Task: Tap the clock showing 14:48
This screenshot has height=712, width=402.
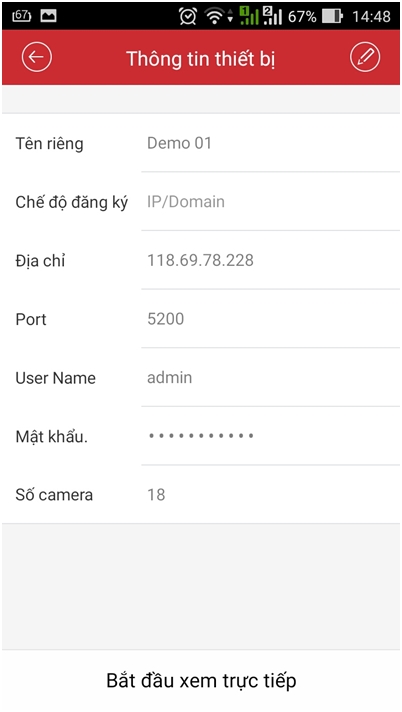Action: 371,16
